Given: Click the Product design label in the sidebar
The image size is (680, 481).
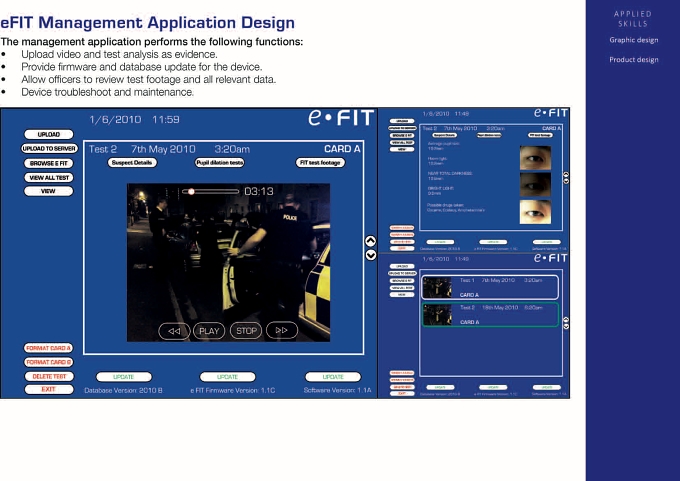Looking at the screenshot, I should click(x=634, y=59).
